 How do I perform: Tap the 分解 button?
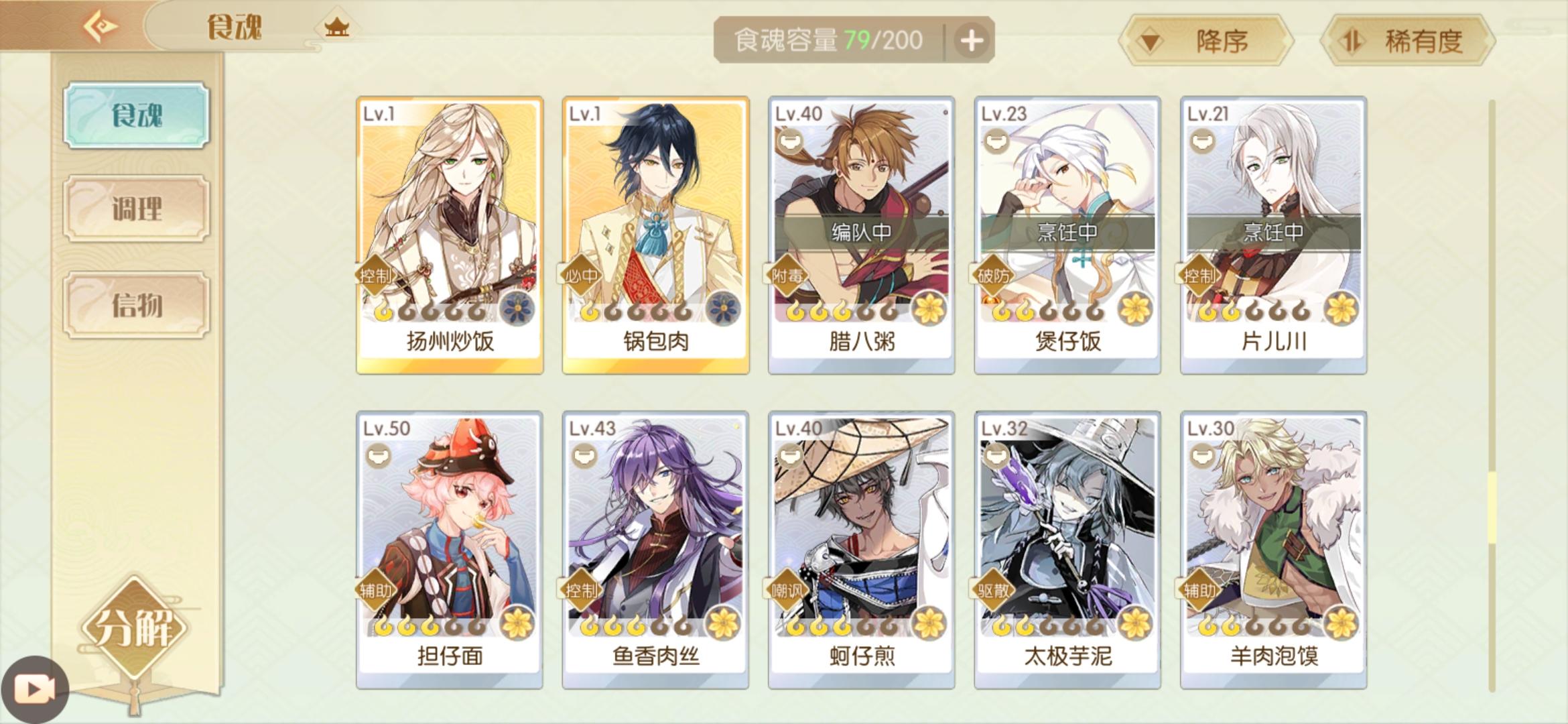click(135, 627)
